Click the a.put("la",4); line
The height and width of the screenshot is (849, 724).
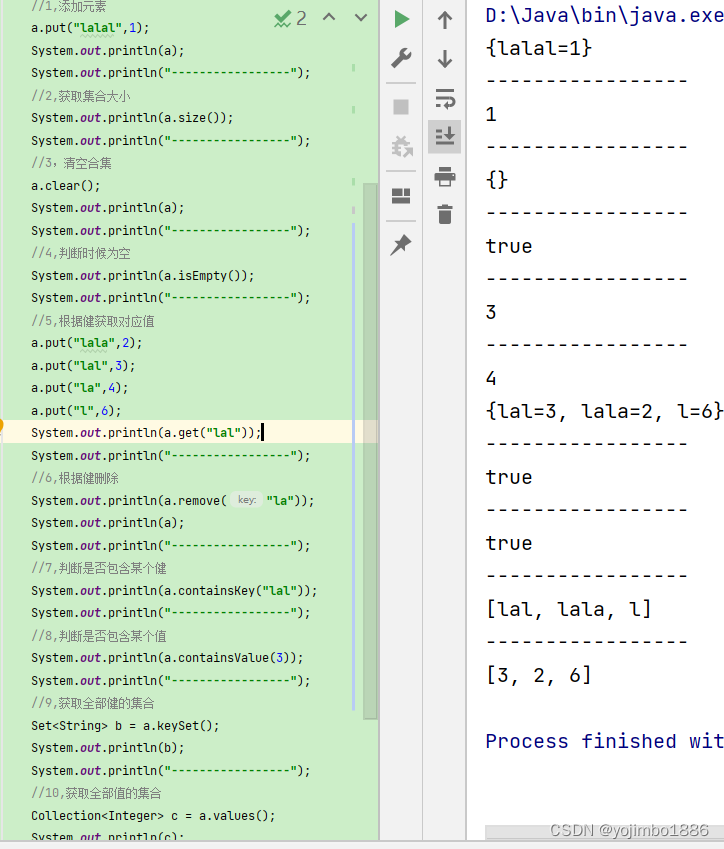click(x=80, y=388)
